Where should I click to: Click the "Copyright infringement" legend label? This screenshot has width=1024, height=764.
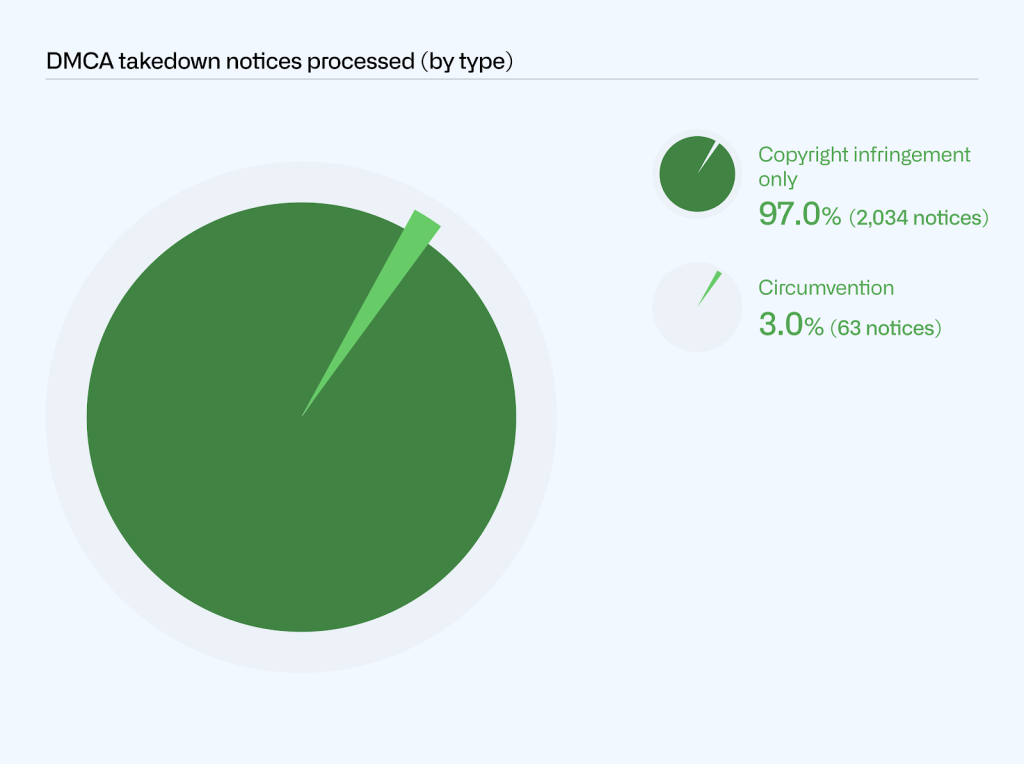(864, 155)
